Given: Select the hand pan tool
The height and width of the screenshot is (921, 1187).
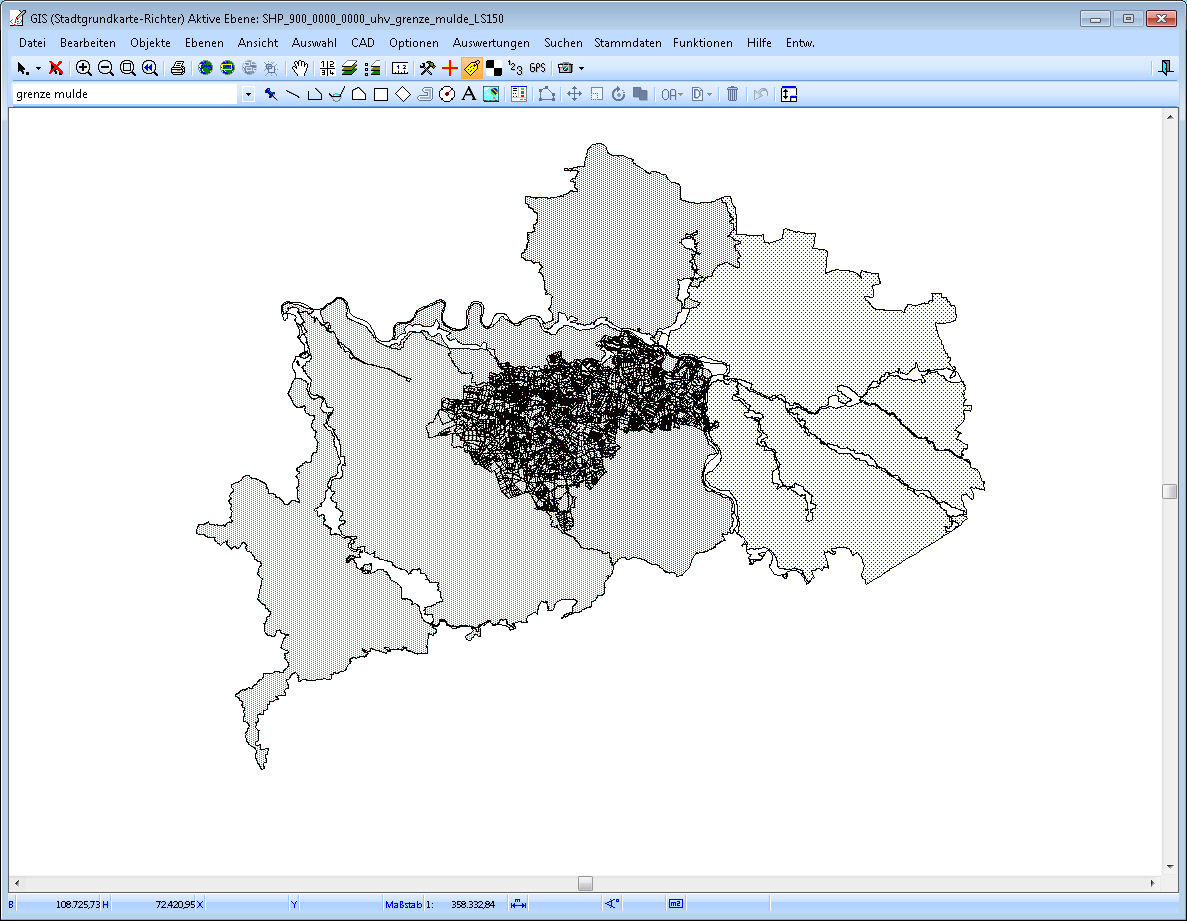Looking at the screenshot, I should pos(300,68).
